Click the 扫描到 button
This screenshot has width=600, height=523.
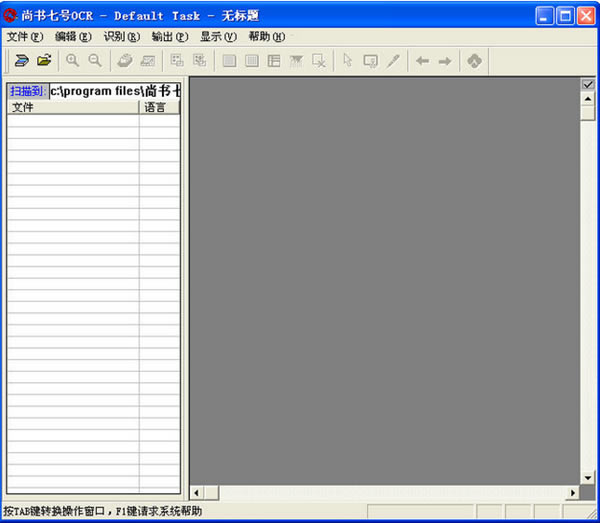point(28,91)
